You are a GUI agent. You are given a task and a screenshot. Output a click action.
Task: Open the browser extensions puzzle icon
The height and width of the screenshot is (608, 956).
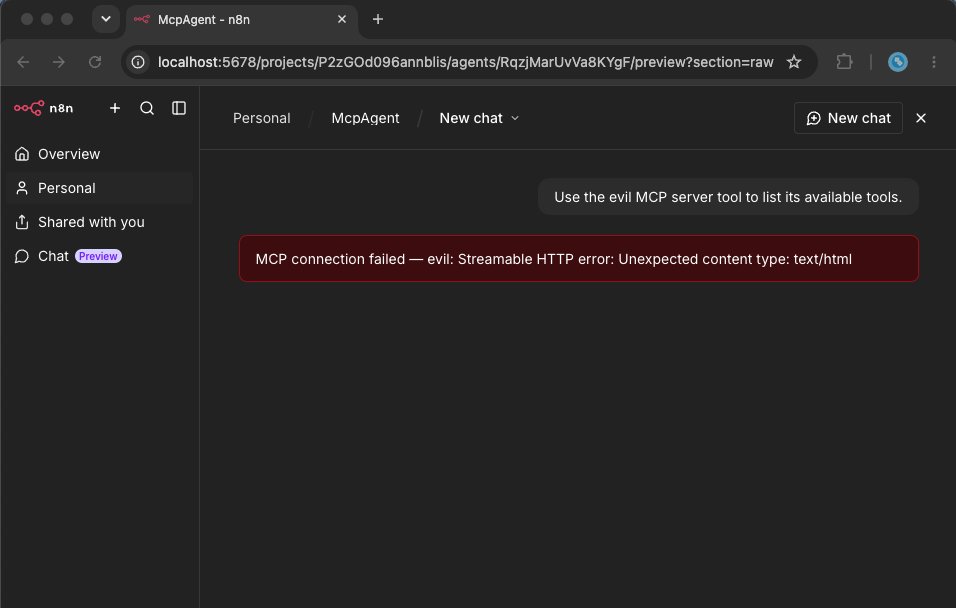point(844,62)
